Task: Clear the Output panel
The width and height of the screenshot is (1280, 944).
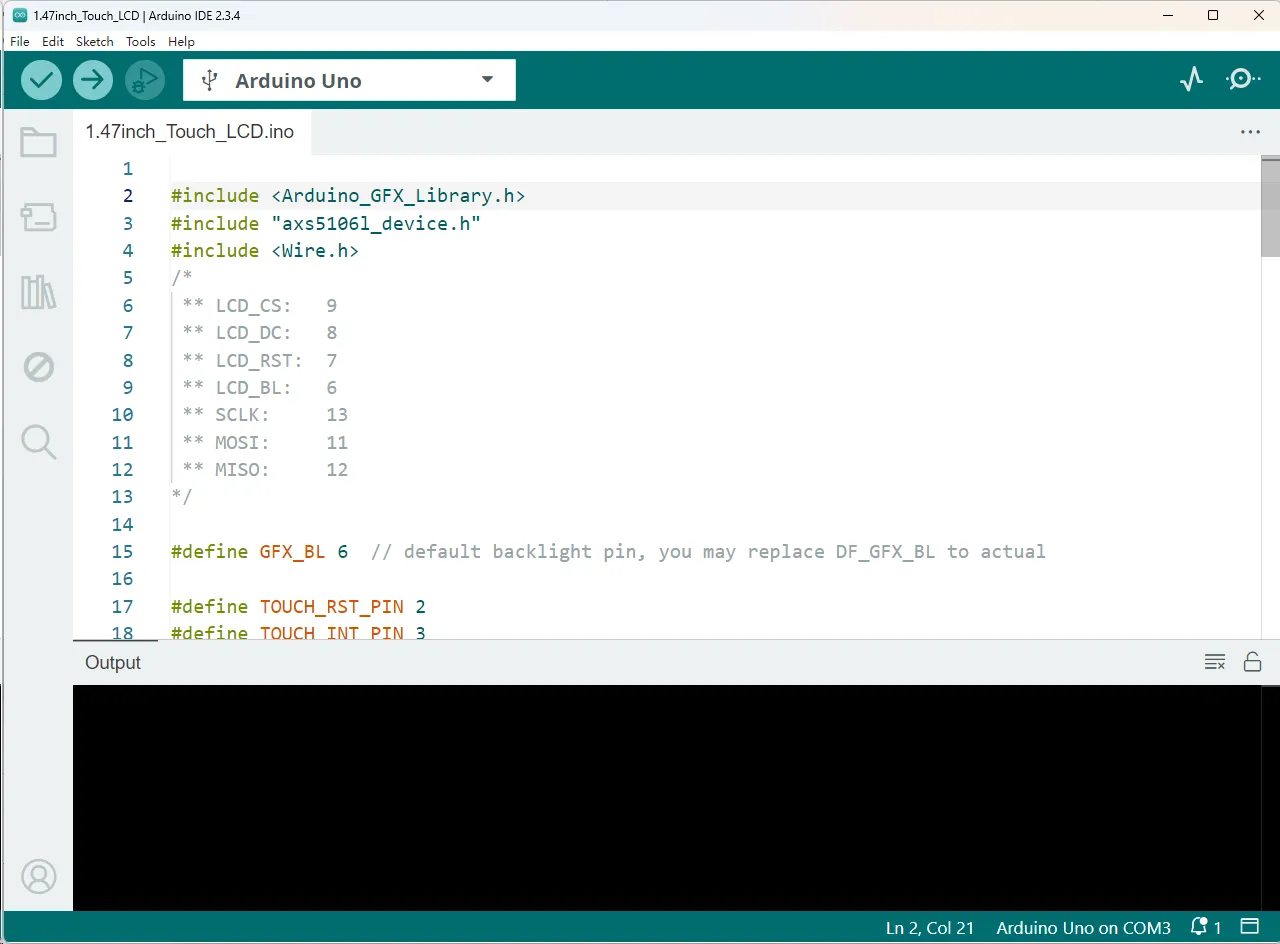Action: click(1215, 661)
